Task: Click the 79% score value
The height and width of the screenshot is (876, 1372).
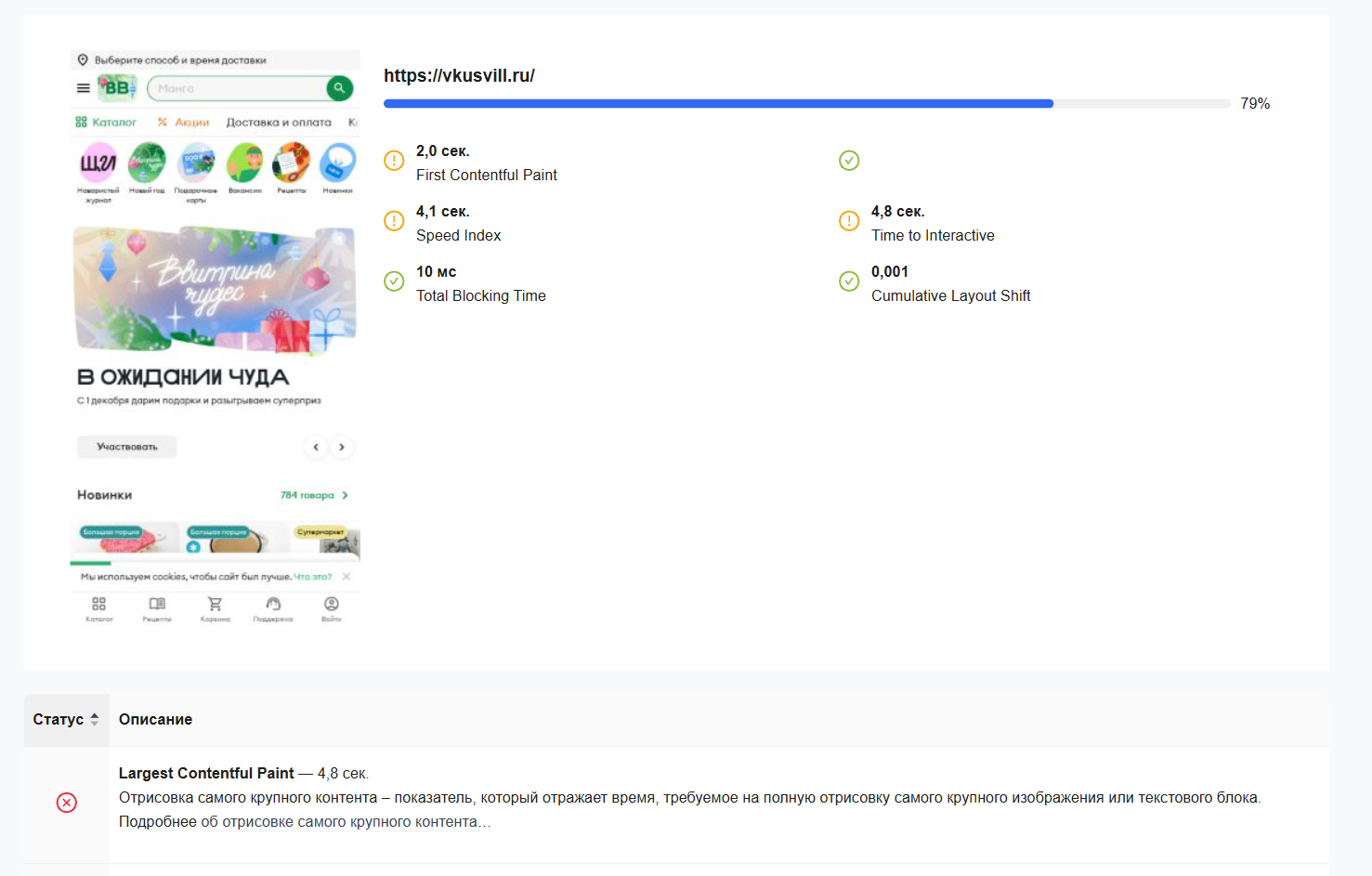Action: (1255, 104)
